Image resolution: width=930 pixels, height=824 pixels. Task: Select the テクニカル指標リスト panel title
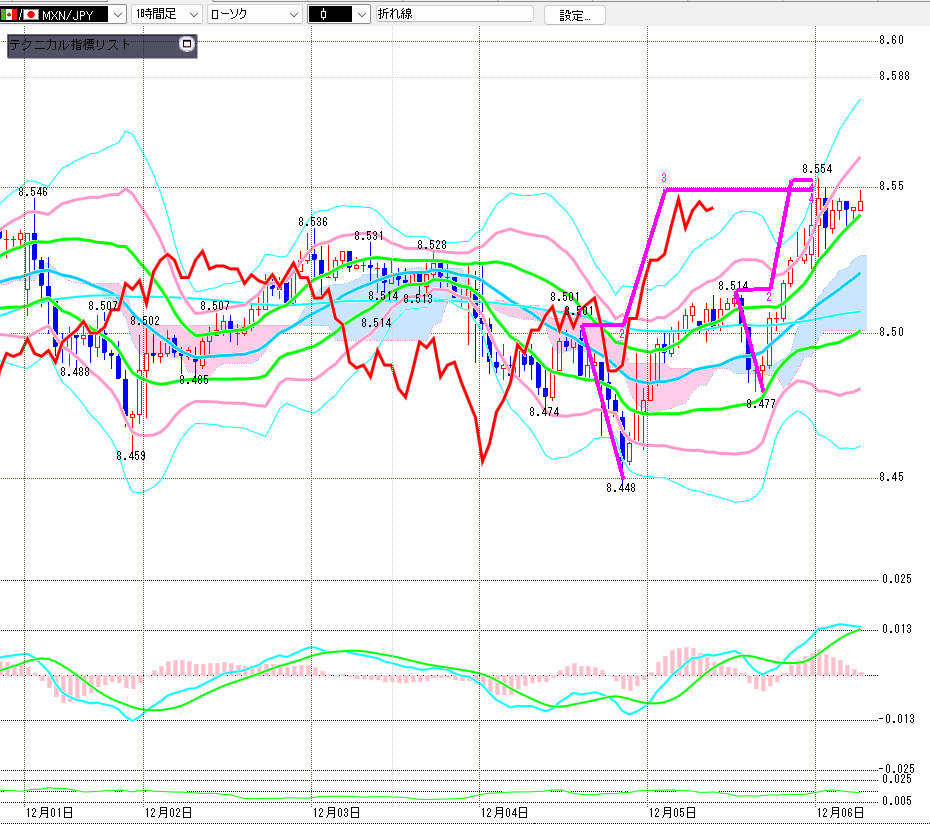70,45
